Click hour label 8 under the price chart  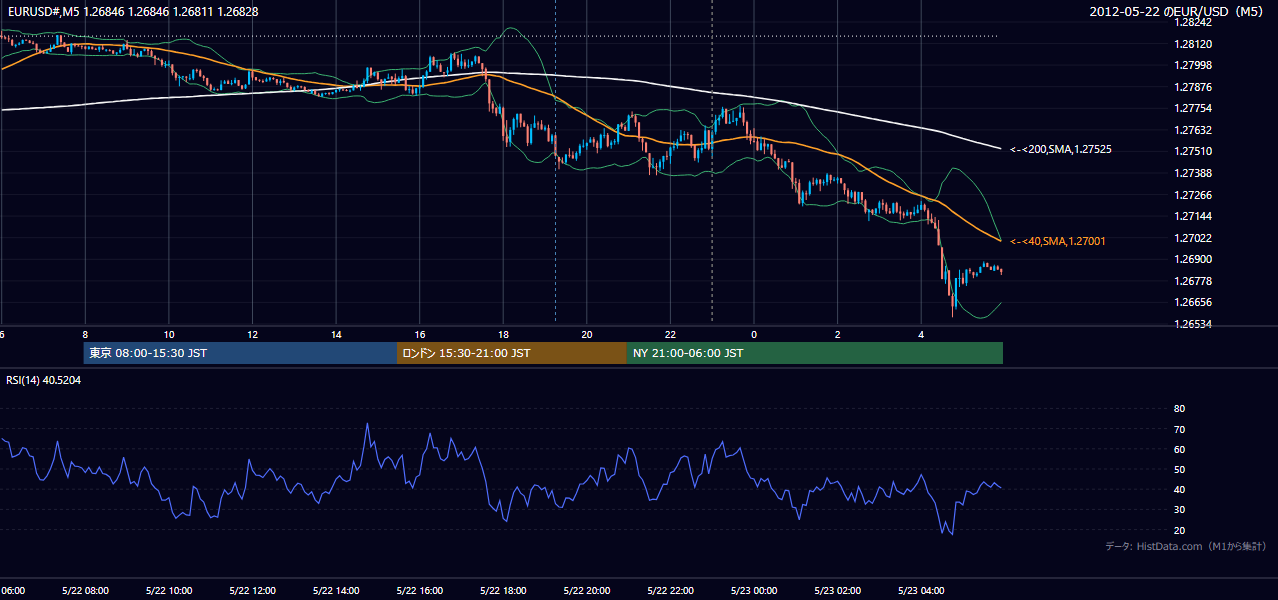(85, 335)
